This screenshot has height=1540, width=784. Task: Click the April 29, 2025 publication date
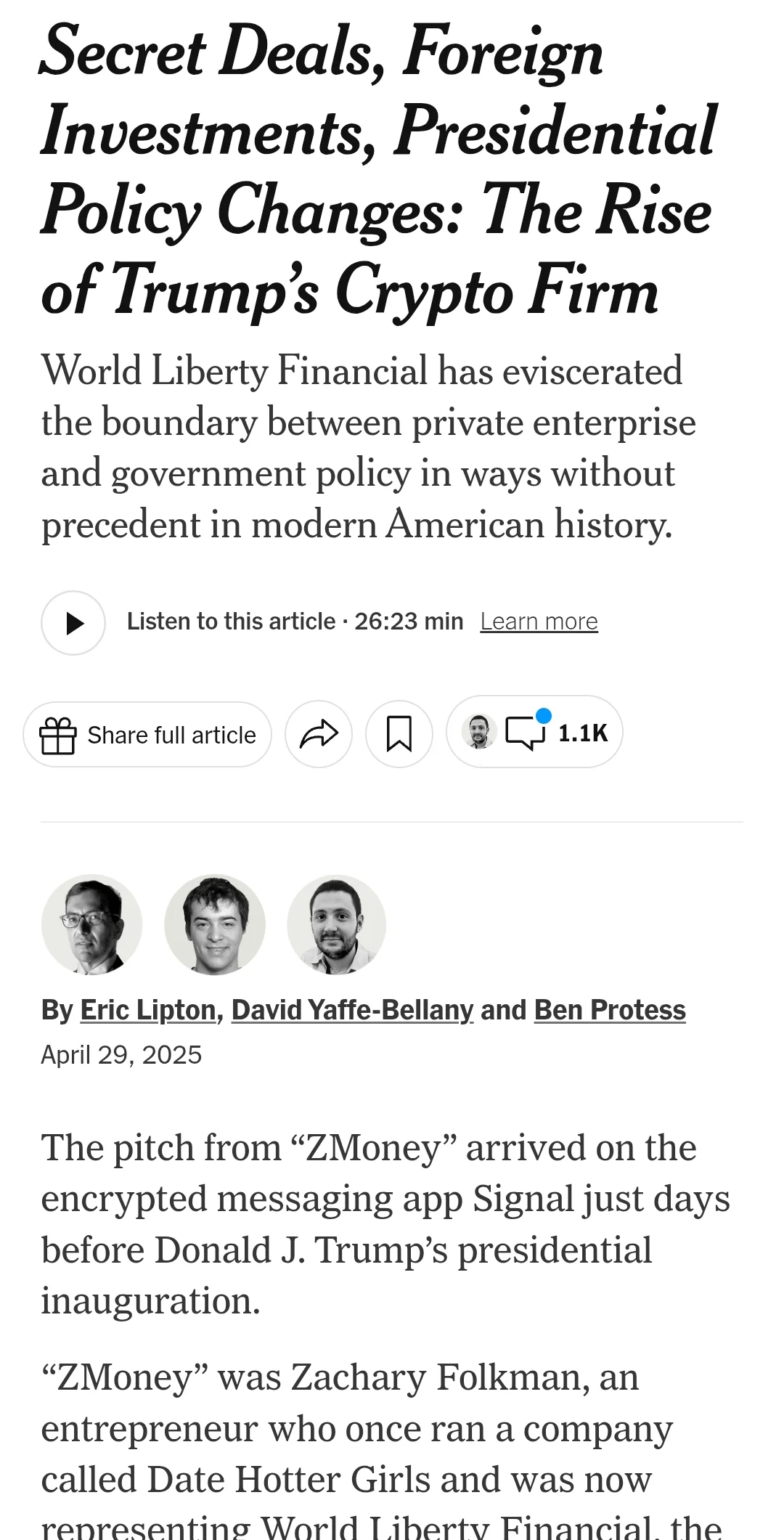(x=121, y=1054)
